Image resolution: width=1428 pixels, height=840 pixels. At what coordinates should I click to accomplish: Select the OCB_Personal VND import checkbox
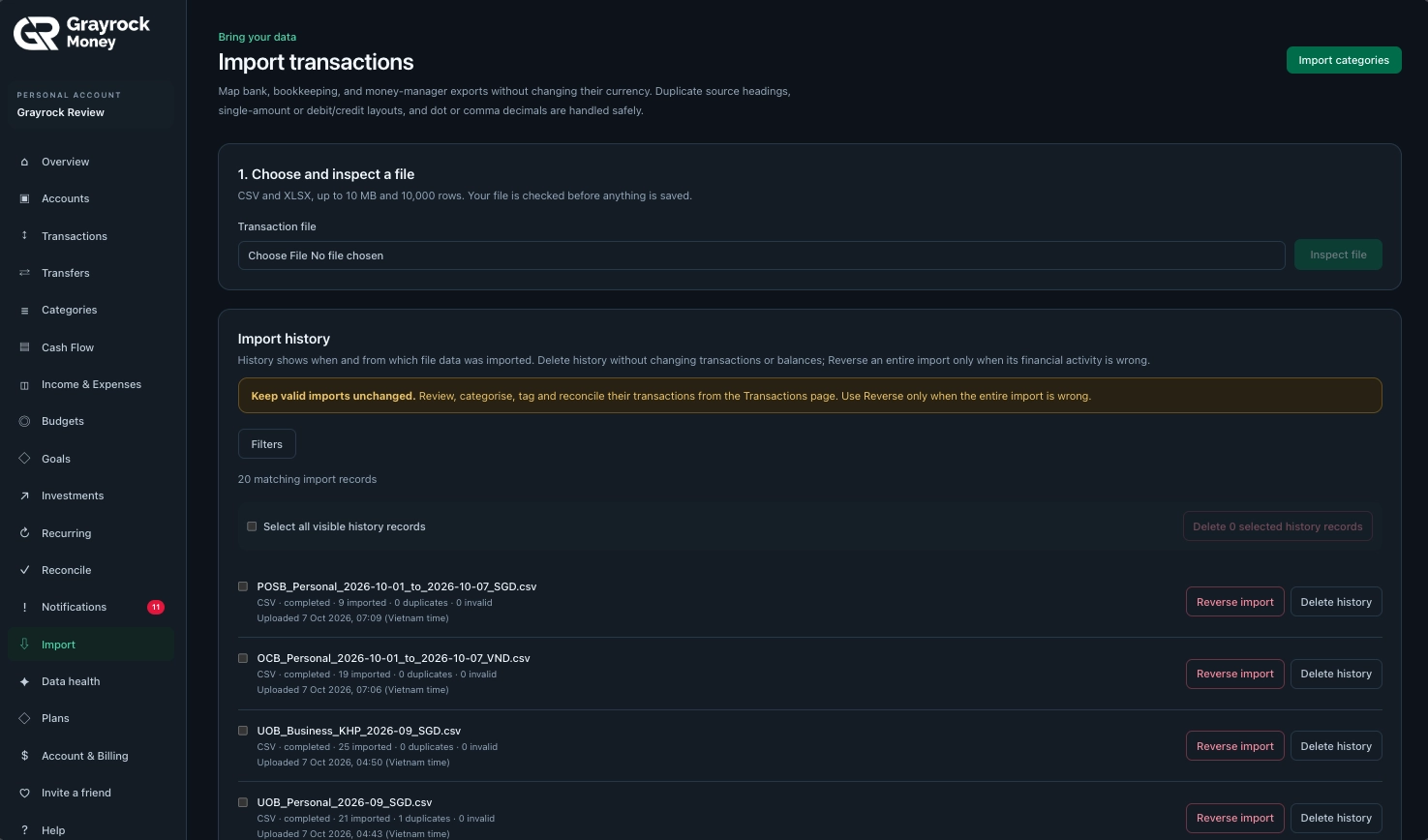pyautogui.click(x=243, y=657)
